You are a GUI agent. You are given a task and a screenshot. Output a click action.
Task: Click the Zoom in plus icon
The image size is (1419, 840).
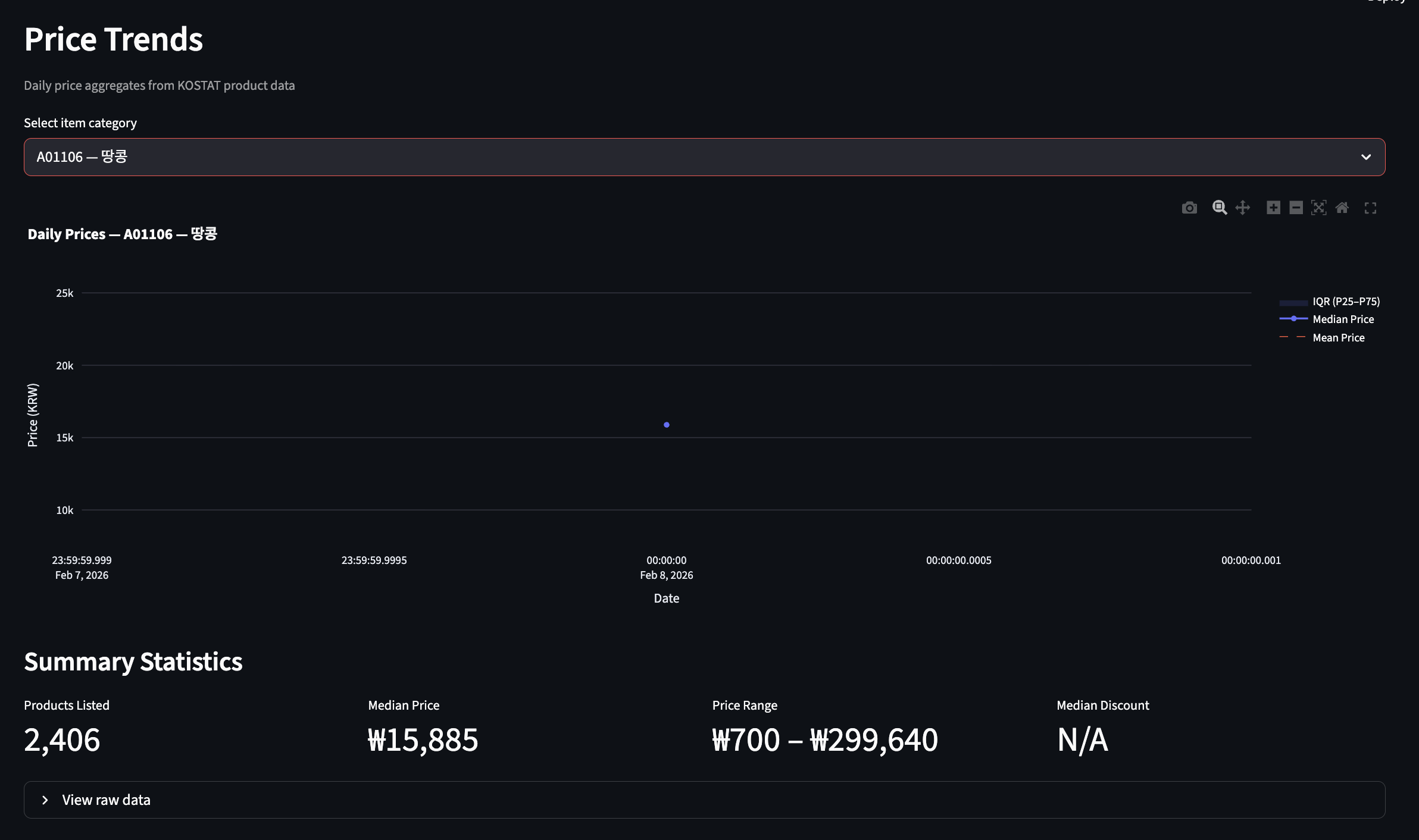(x=1273, y=208)
